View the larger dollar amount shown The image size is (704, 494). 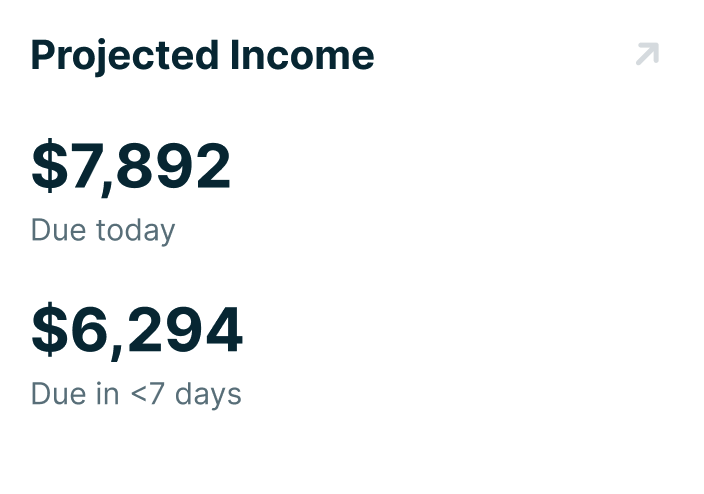[x=131, y=167]
